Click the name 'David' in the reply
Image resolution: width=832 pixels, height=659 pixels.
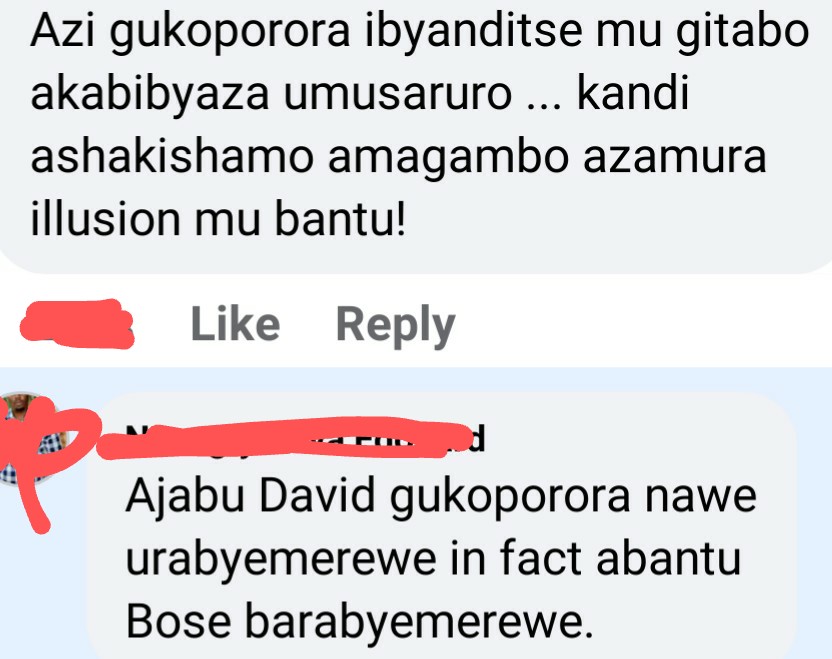(x=317, y=495)
